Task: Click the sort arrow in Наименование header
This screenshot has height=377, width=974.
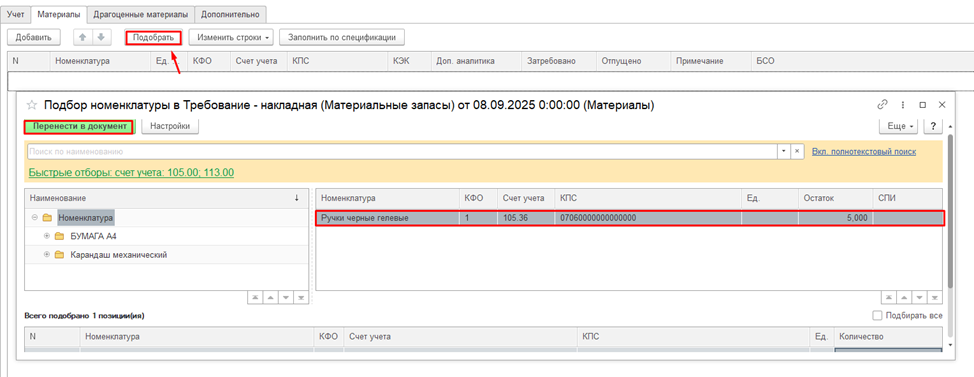Action: point(296,198)
